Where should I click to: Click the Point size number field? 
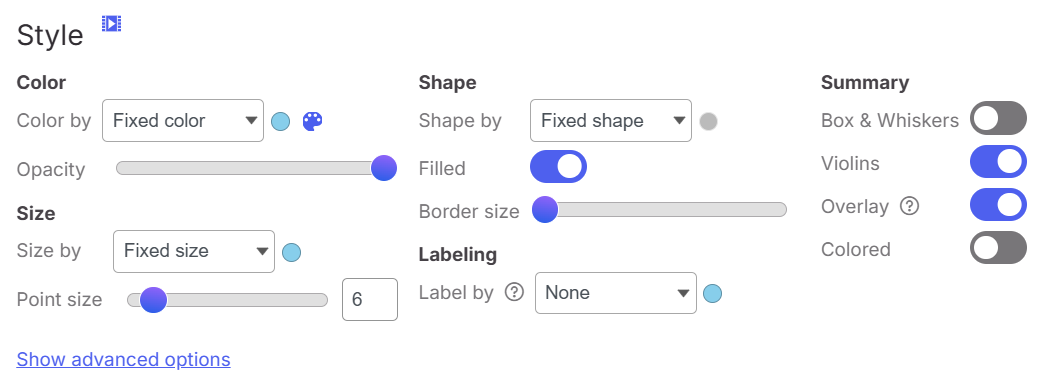370,299
